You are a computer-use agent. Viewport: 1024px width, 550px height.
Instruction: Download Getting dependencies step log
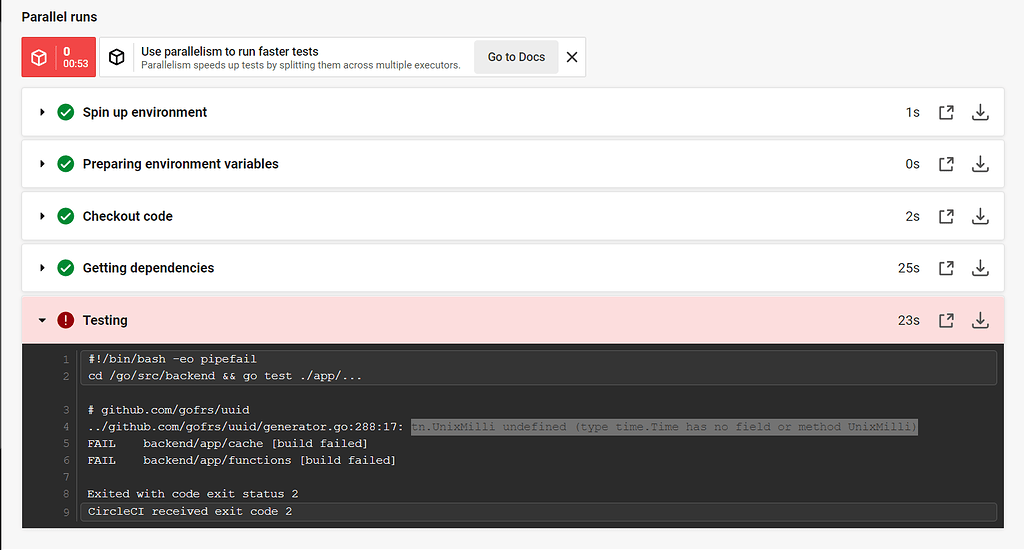980,268
